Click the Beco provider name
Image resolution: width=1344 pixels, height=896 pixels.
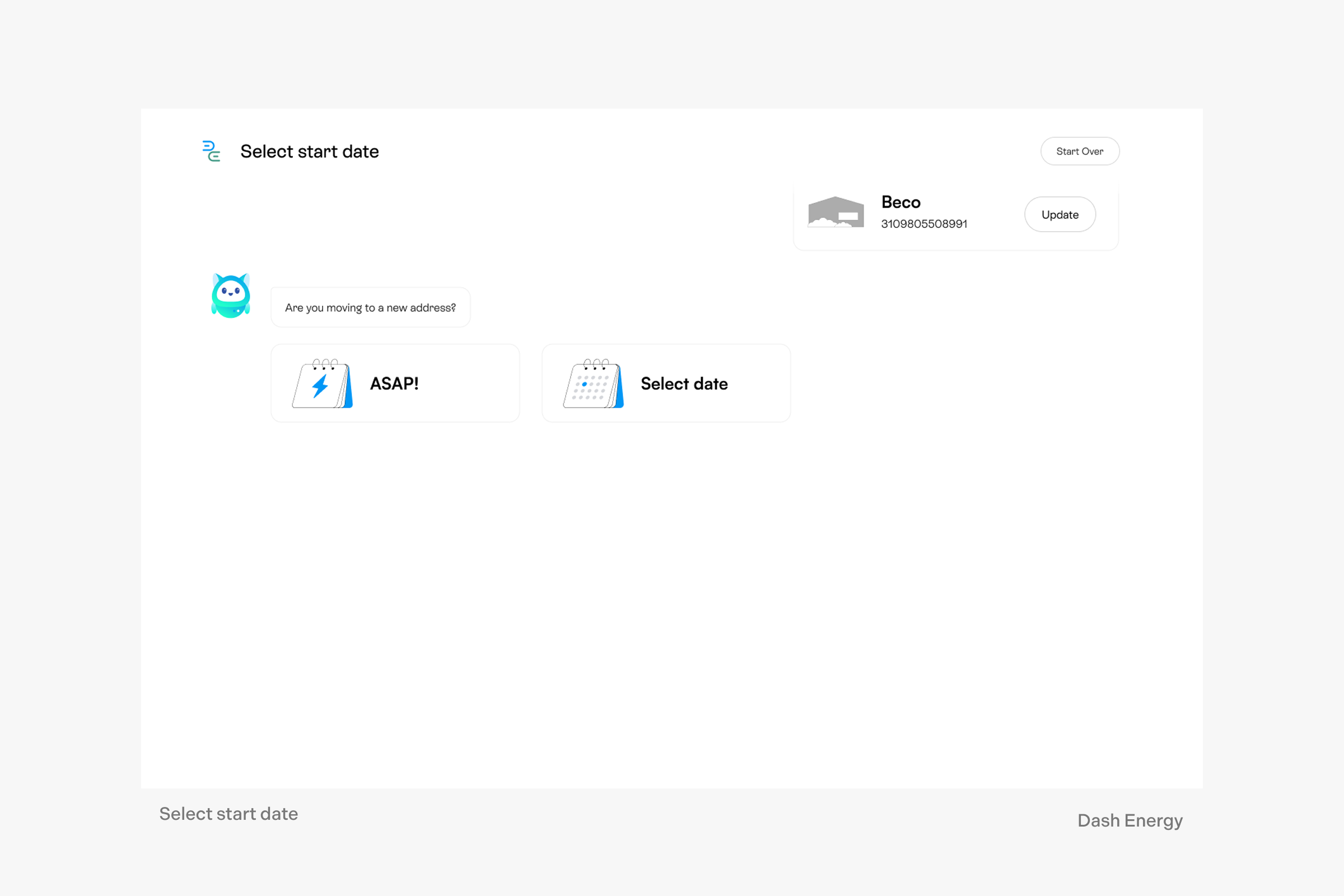click(900, 202)
